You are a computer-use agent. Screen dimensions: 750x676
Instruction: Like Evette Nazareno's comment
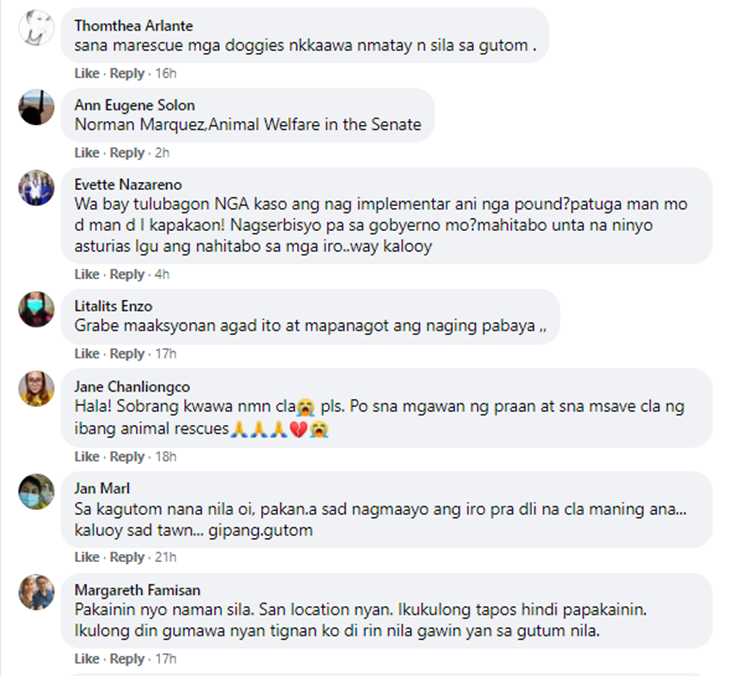(87, 275)
